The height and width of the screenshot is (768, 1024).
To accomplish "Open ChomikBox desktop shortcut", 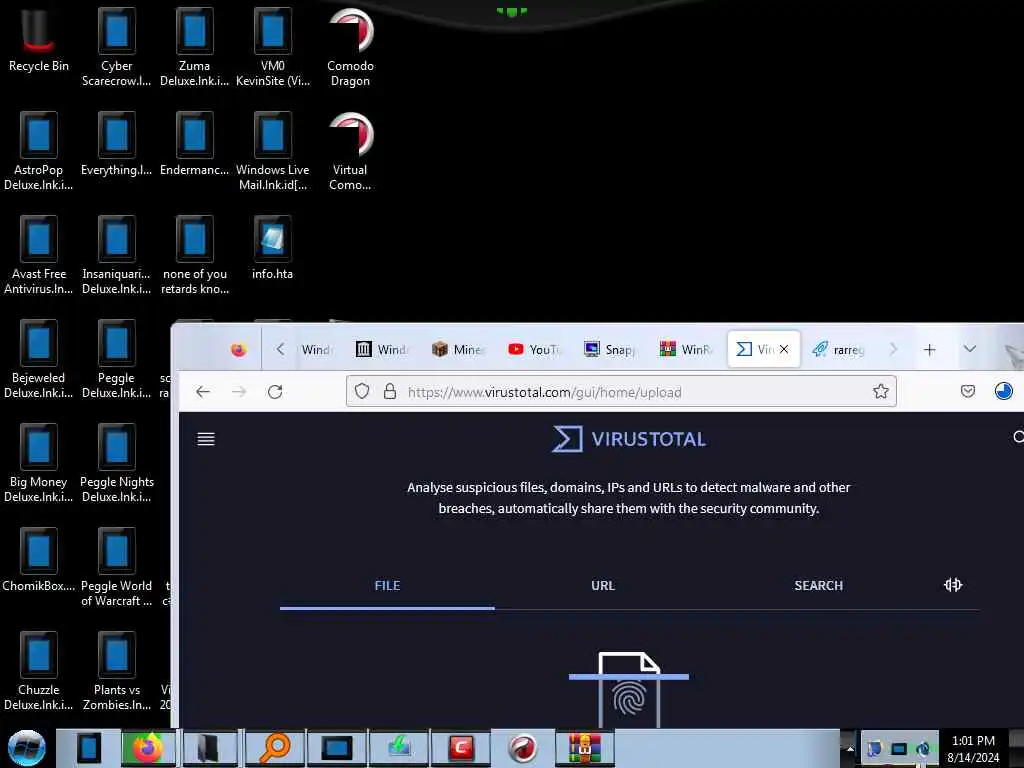I will pos(38,559).
